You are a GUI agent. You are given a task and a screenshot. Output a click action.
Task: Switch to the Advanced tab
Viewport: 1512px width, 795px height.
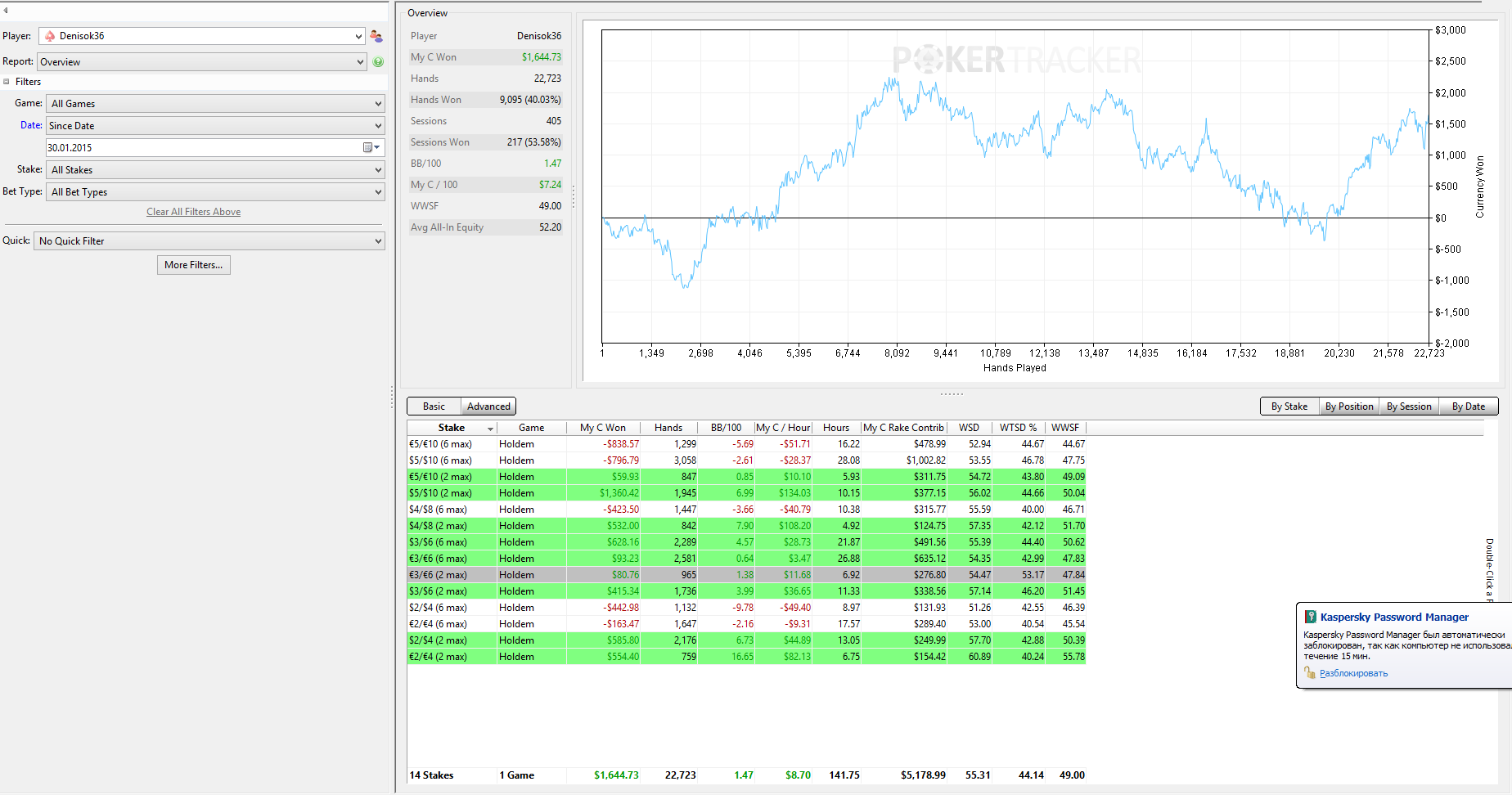point(488,406)
